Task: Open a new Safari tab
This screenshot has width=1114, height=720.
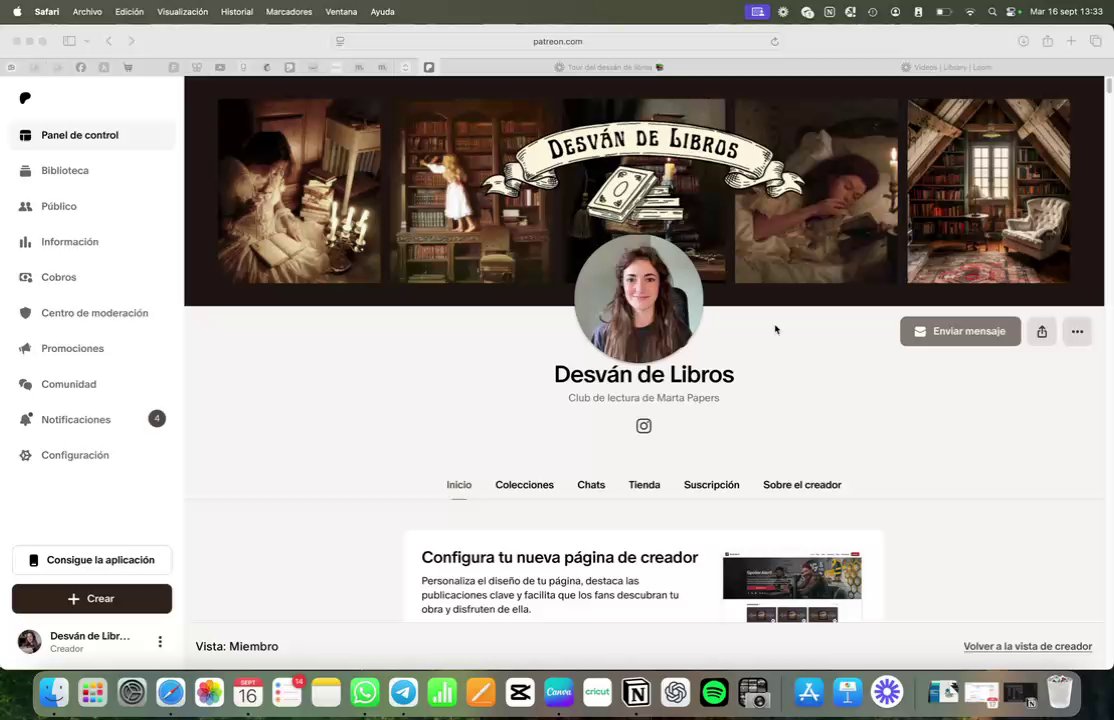Action: (1071, 41)
